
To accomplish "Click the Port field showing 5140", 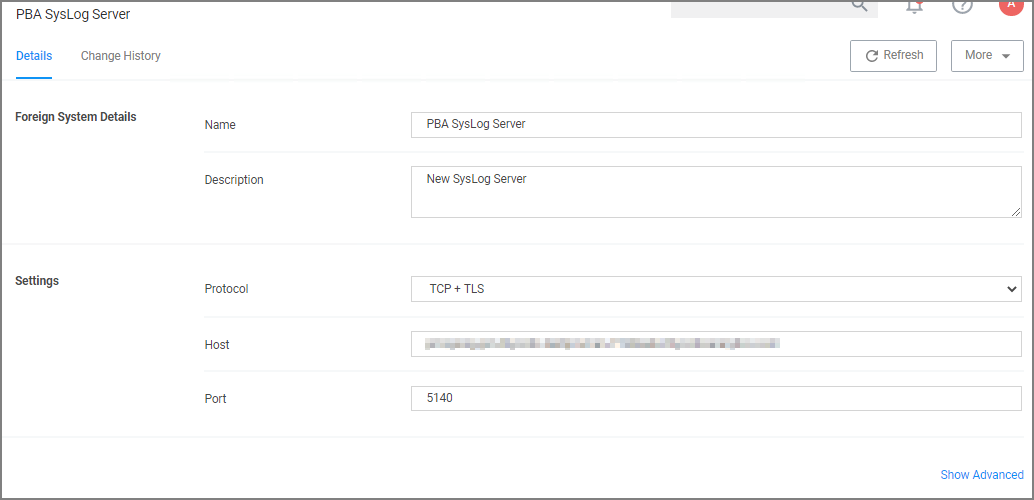I will [x=716, y=398].
